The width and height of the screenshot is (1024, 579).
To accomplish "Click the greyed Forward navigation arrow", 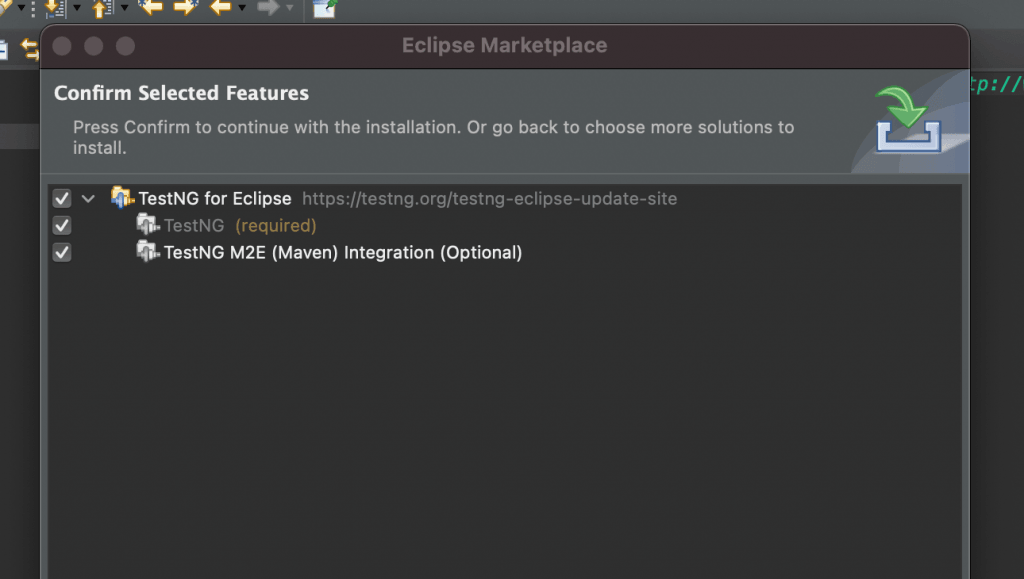I will pos(267,7).
